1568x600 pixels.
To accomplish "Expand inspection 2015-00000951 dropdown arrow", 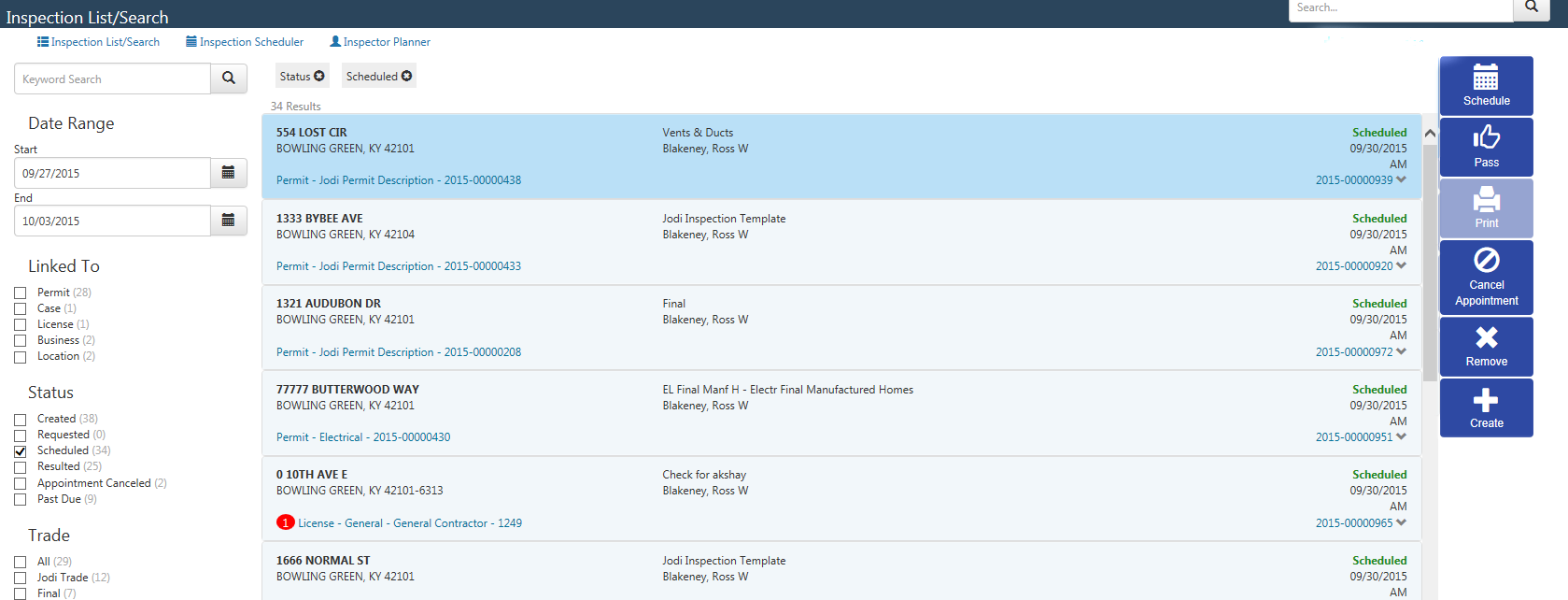I will click(x=1401, y=437).
